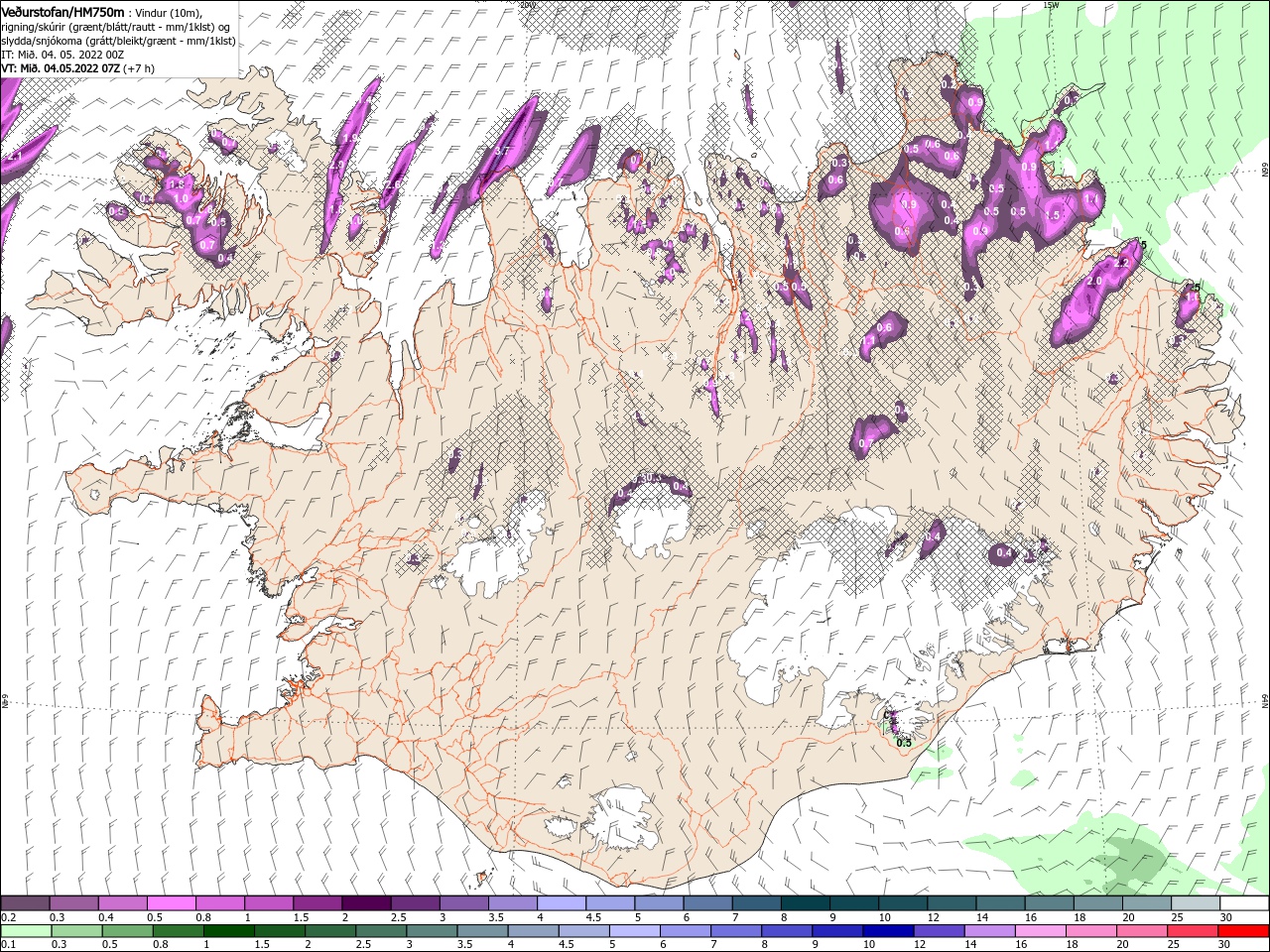Select light purple bottom-row swatch between 14 and 16
This screenshot has width=1270, height=952.
[x=989, y=931]
